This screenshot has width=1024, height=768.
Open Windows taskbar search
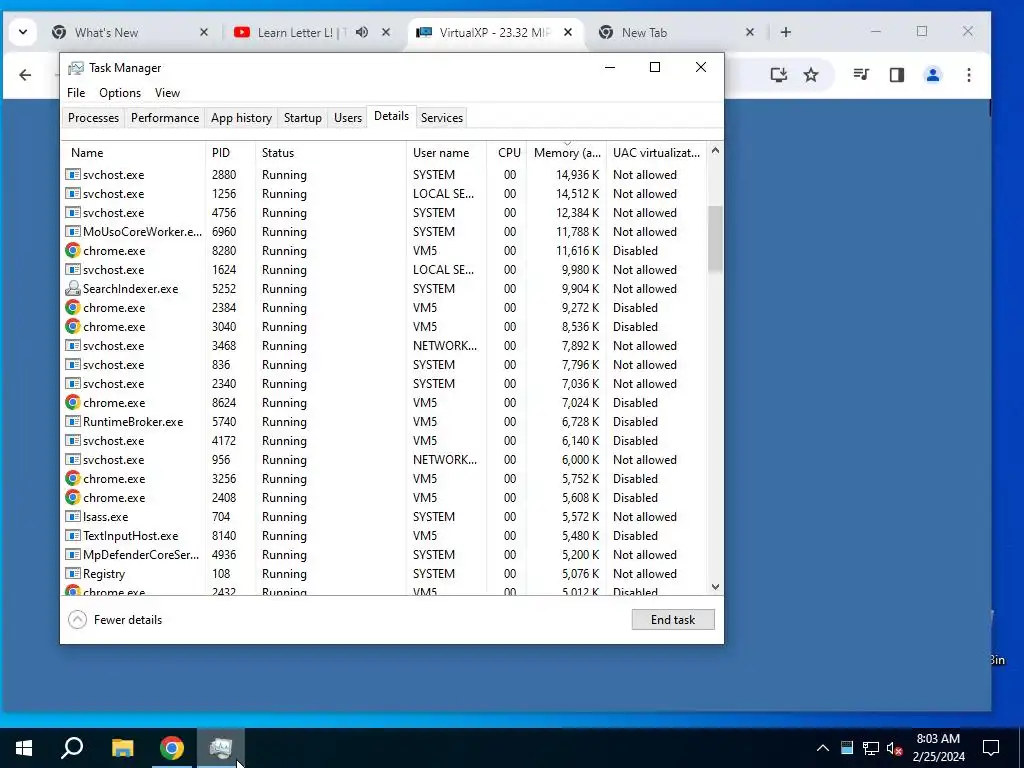[72, 748]
